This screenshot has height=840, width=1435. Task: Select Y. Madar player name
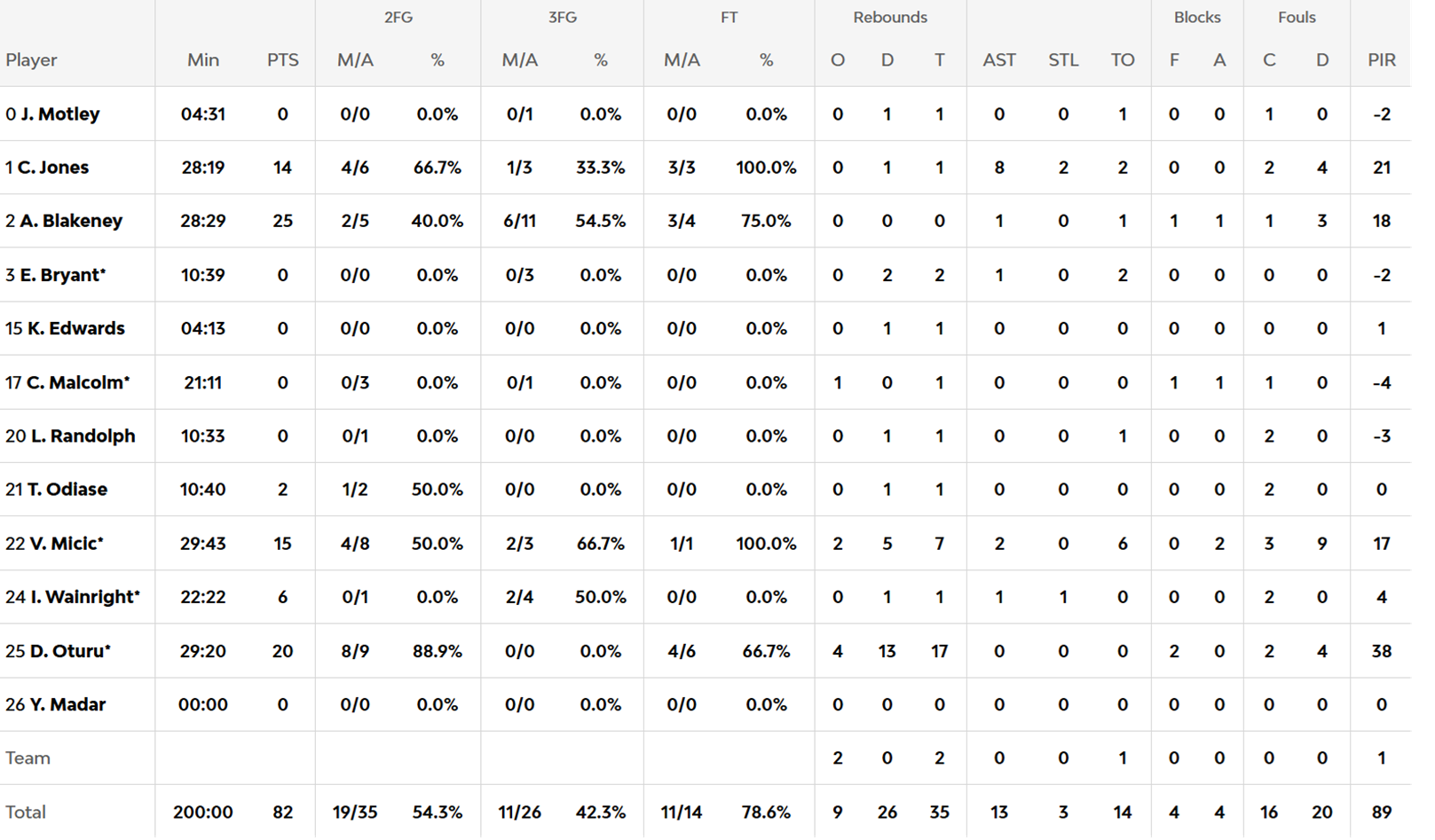[x=67, y=705]
